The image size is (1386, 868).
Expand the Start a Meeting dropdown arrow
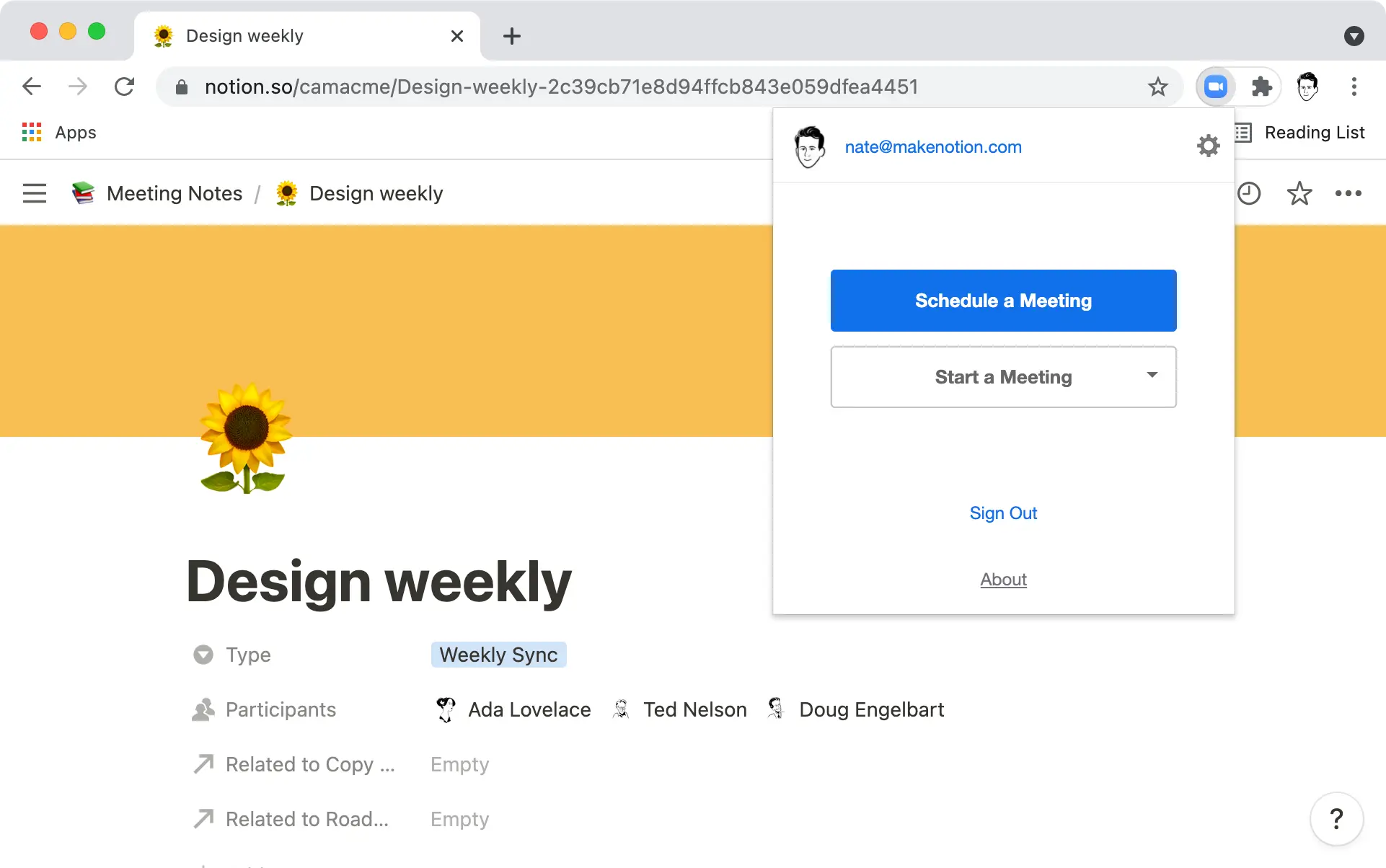(1152, 376)
